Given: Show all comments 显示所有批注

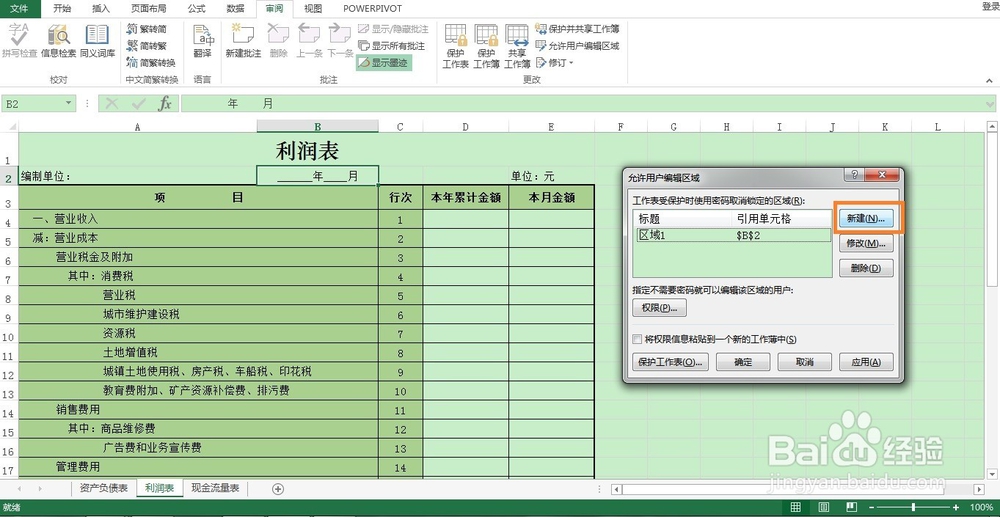Looking at the screenshot, I should coord(391,46).
